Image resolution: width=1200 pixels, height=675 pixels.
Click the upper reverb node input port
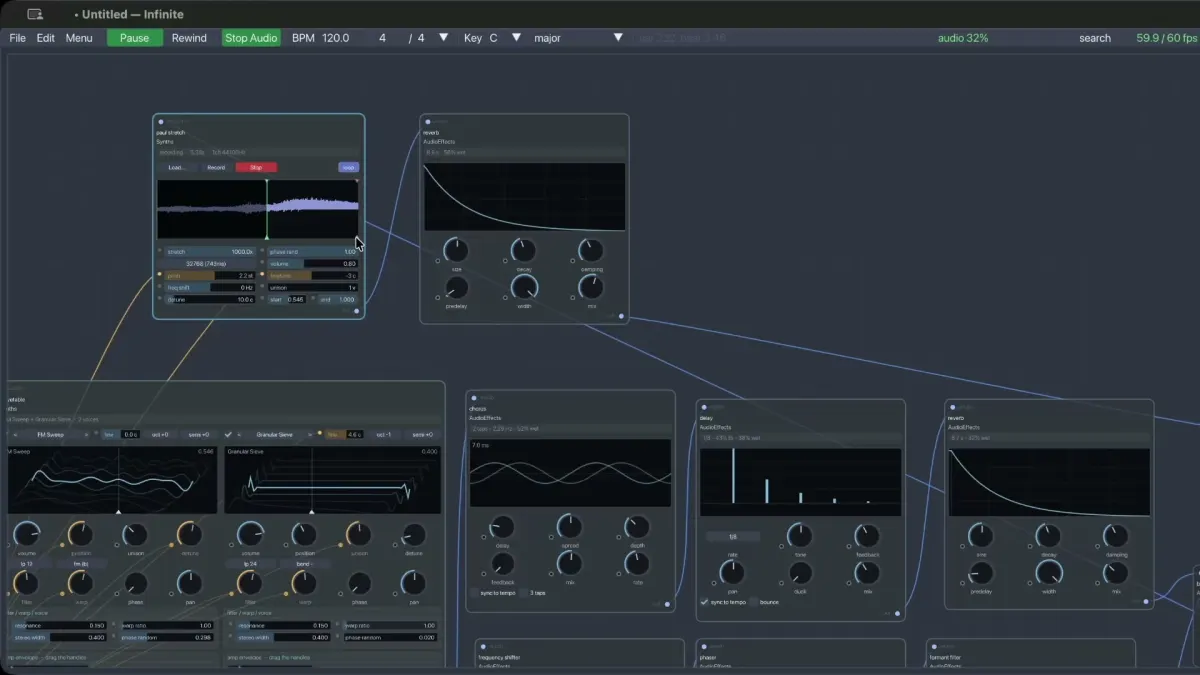pos(428,122)
